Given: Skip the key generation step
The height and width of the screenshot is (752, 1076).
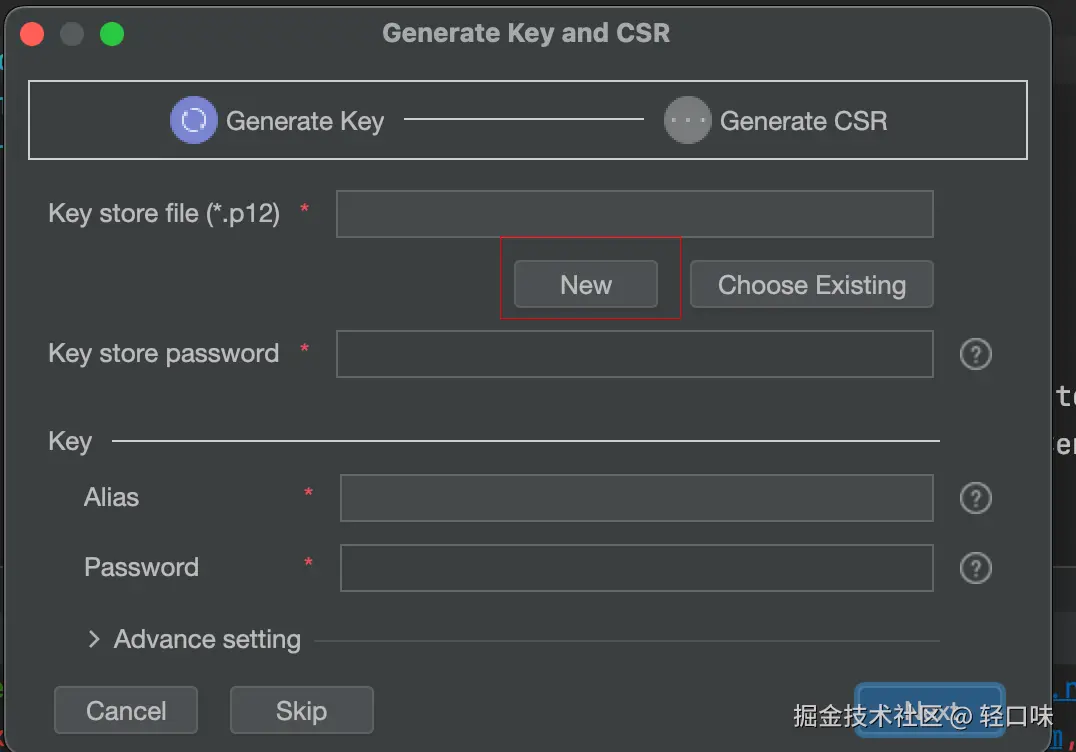Looking at the screenshot, I should tap(301, 710).
